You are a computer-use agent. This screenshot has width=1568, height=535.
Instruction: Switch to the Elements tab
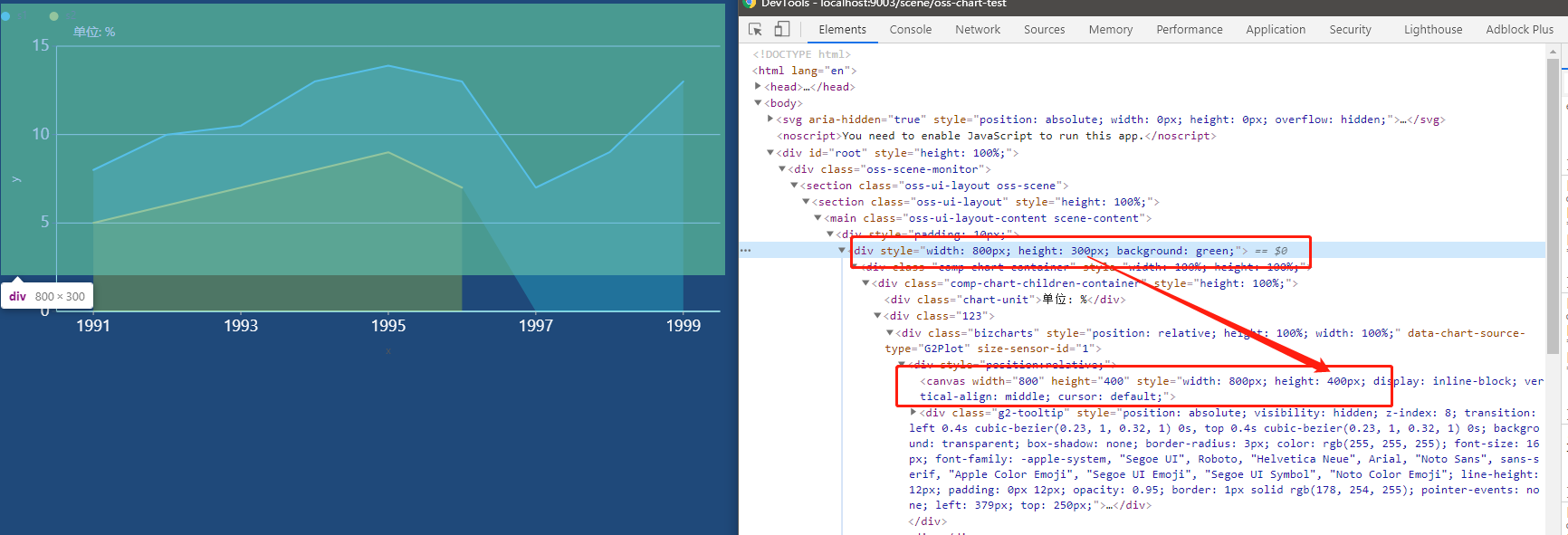[842, 30]
